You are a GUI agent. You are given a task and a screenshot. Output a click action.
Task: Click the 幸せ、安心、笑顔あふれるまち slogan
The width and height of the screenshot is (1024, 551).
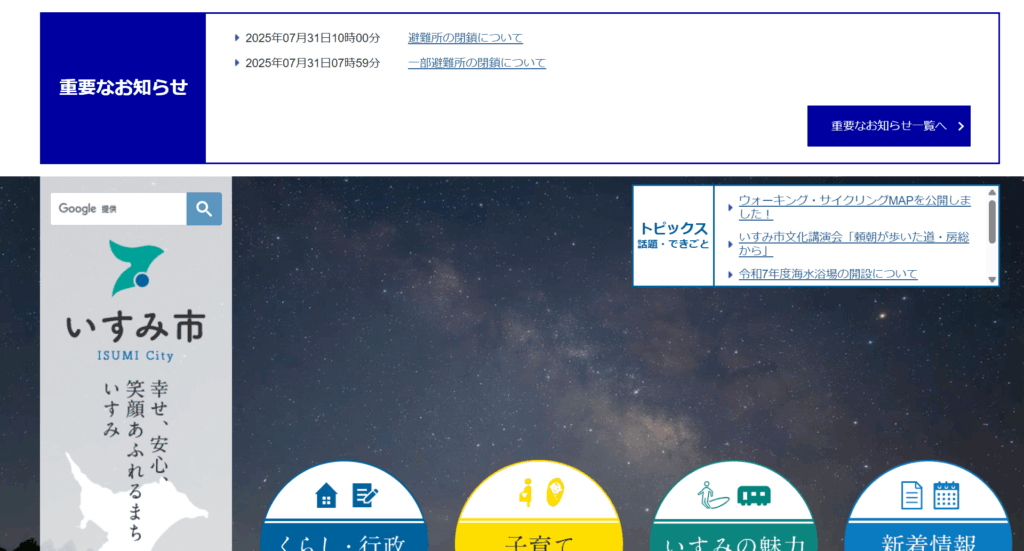(136, 459)
